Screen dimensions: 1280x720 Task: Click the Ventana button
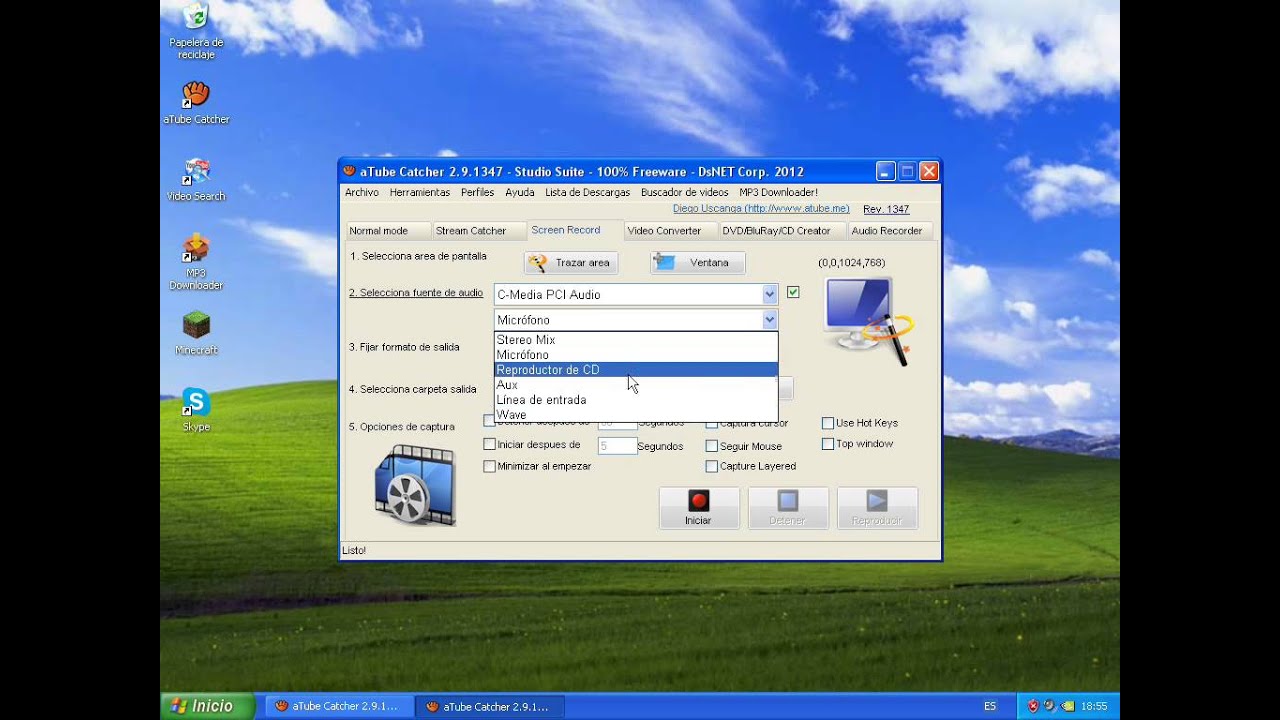pos(698,263)
